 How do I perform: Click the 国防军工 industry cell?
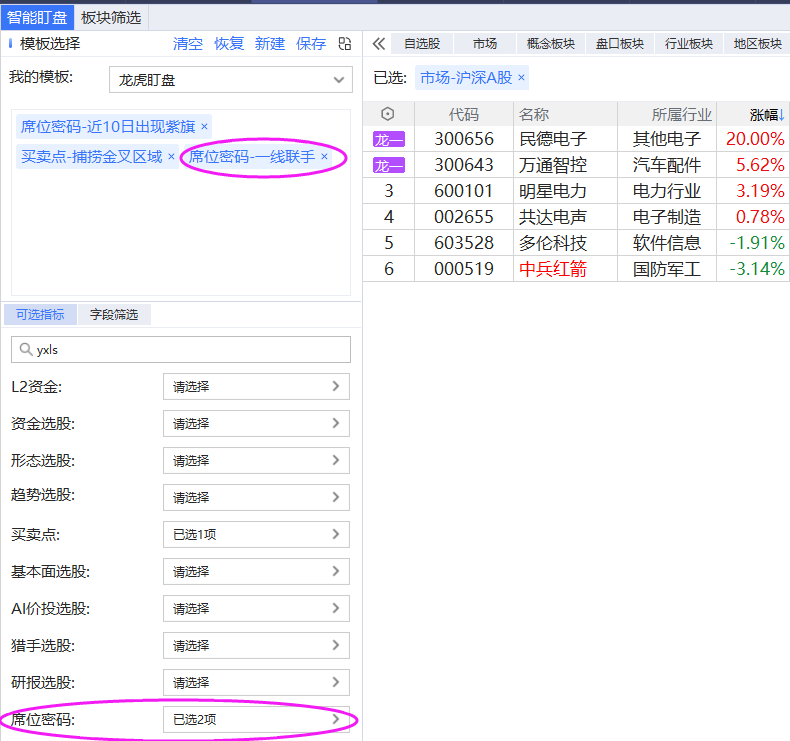pos(667,269)
